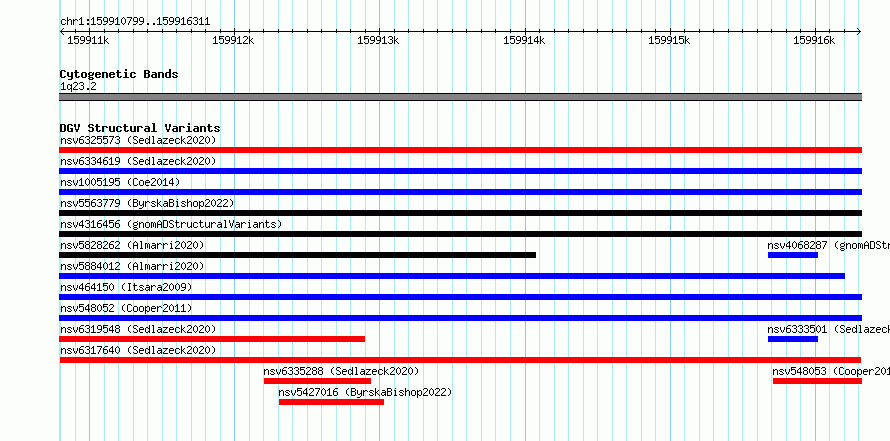Select the red nsv6325573 variant bar

460,150
